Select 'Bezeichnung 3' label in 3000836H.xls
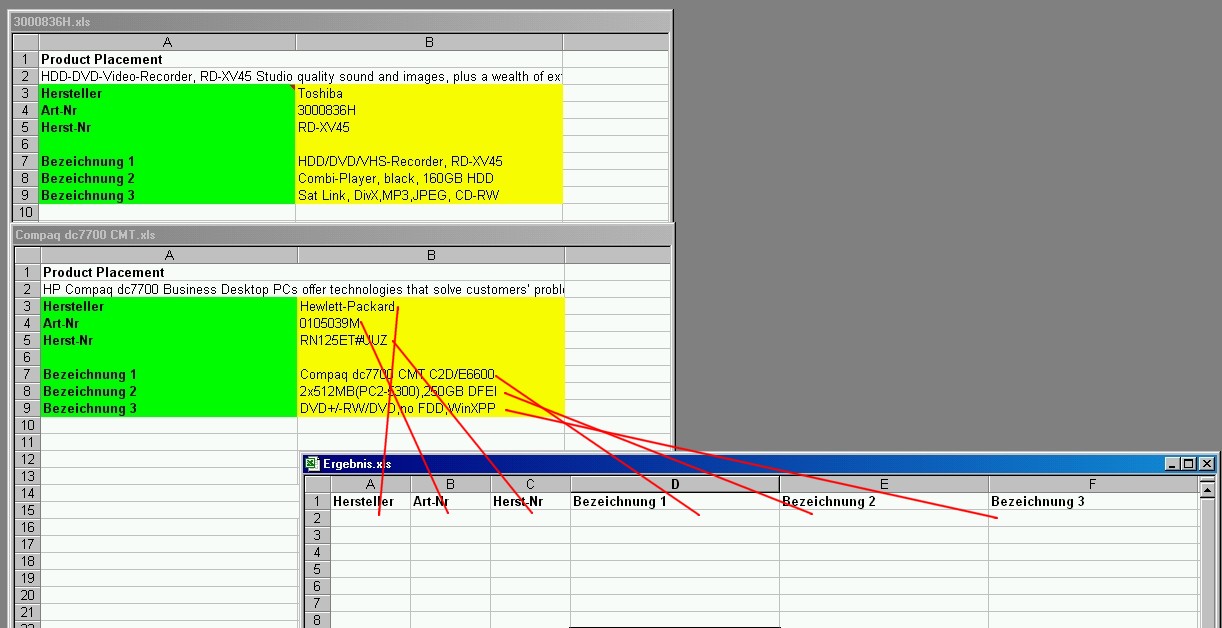Viewport: 1222px width, 628px height. click(167, 196)
